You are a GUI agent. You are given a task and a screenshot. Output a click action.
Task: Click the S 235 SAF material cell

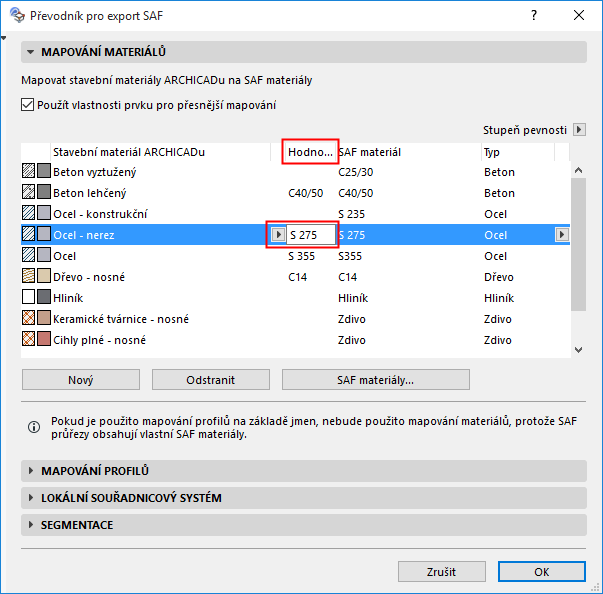point(351,214)
